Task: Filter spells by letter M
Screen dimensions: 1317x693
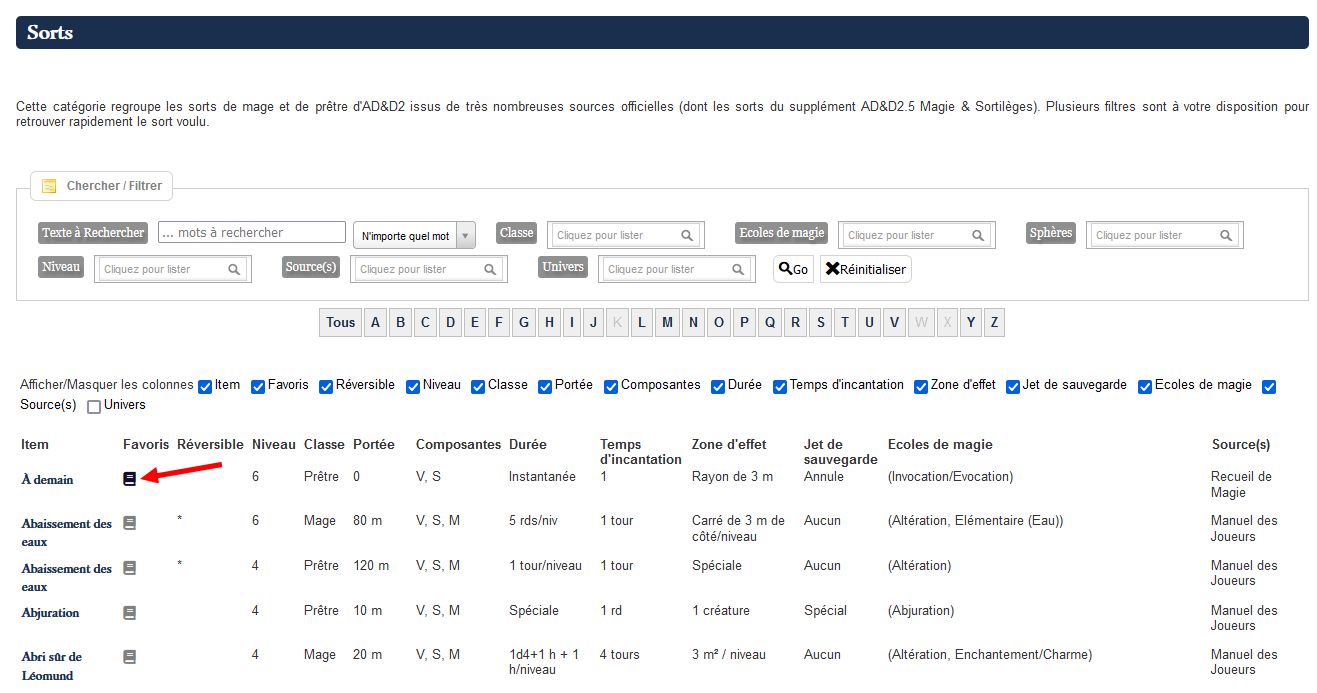Action: click(x=667, y=322)
